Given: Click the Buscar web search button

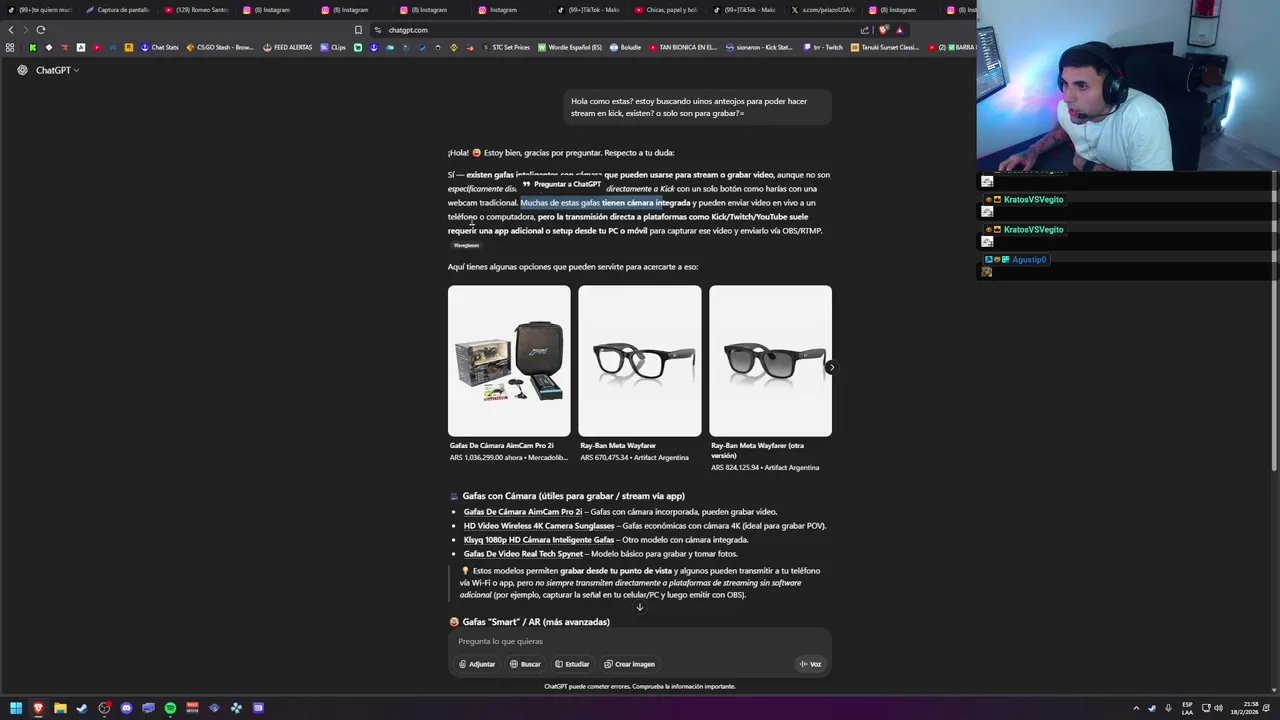Looking at the screenshot, I should click(x=525, y=664).
